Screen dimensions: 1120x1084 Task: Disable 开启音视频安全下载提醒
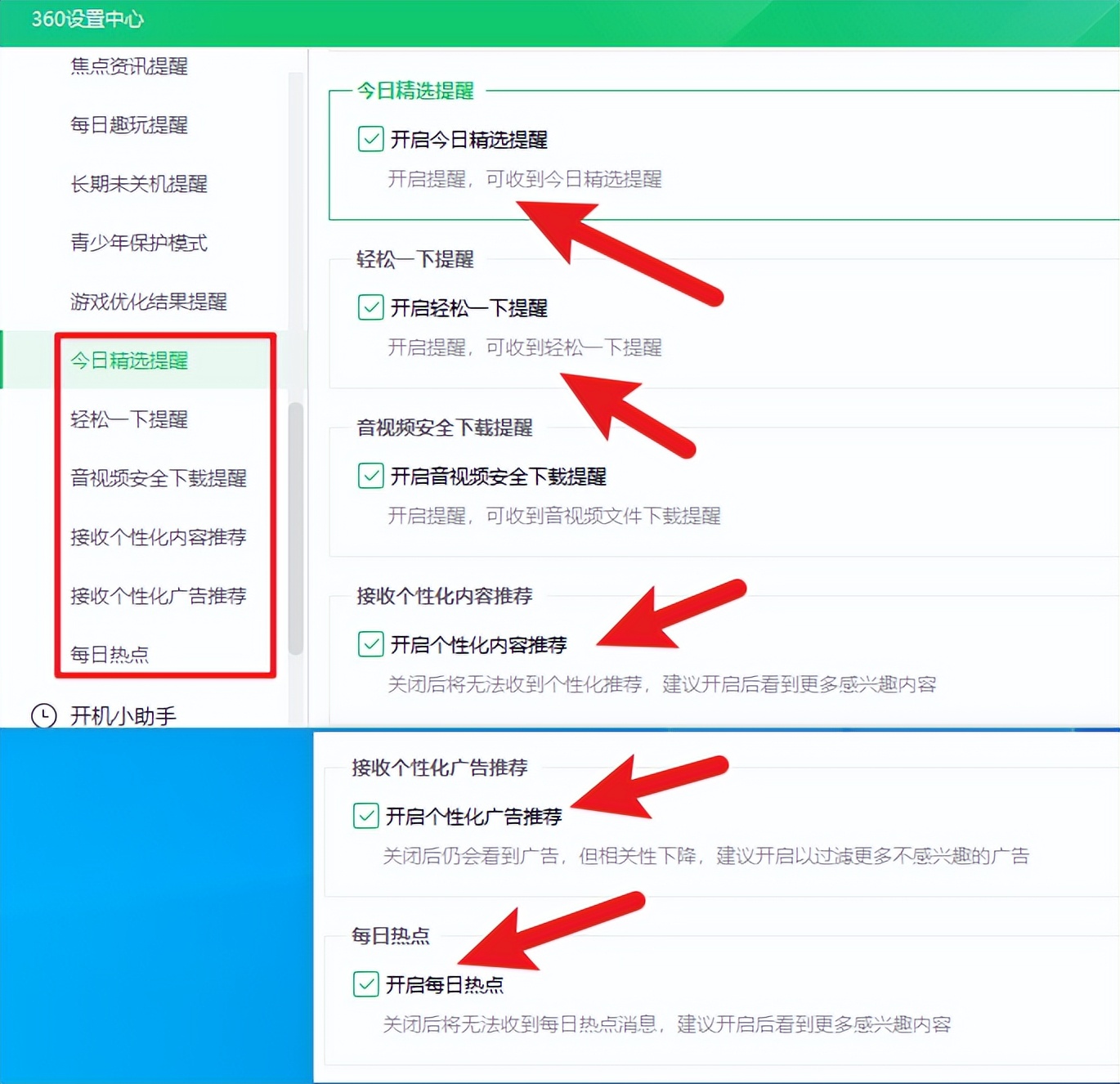370,476
